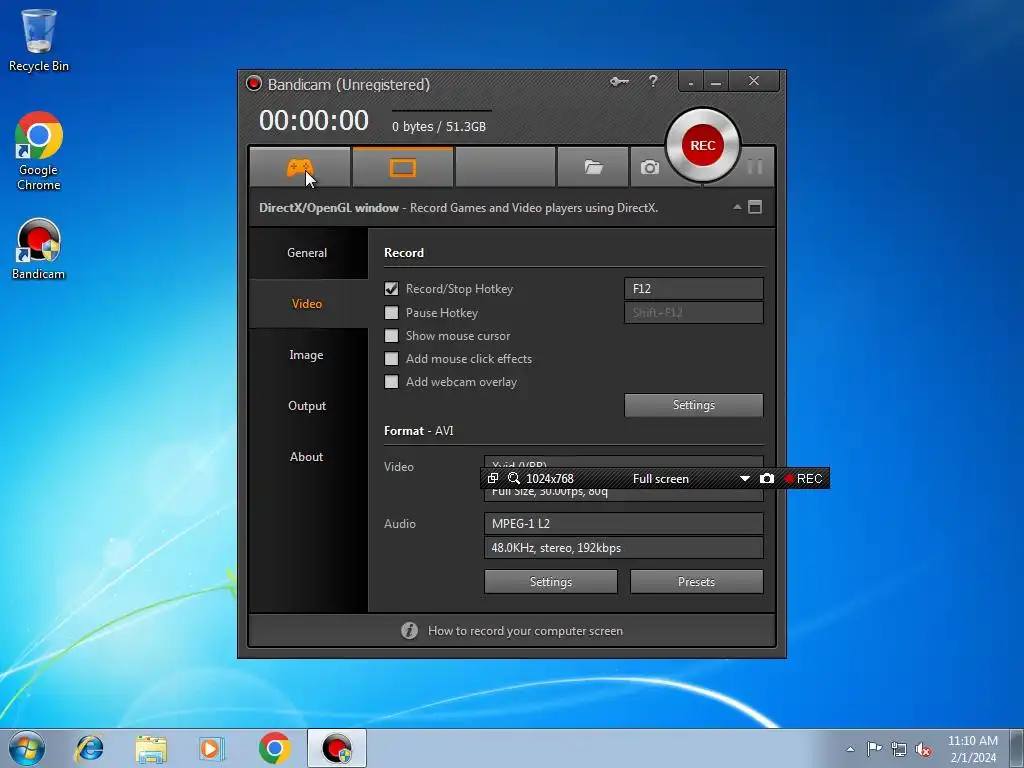The width and height of the screenshot is (1024, 768).
Task: Enable Add mouse click effects checkbox
Action: (x=391, y=359)
